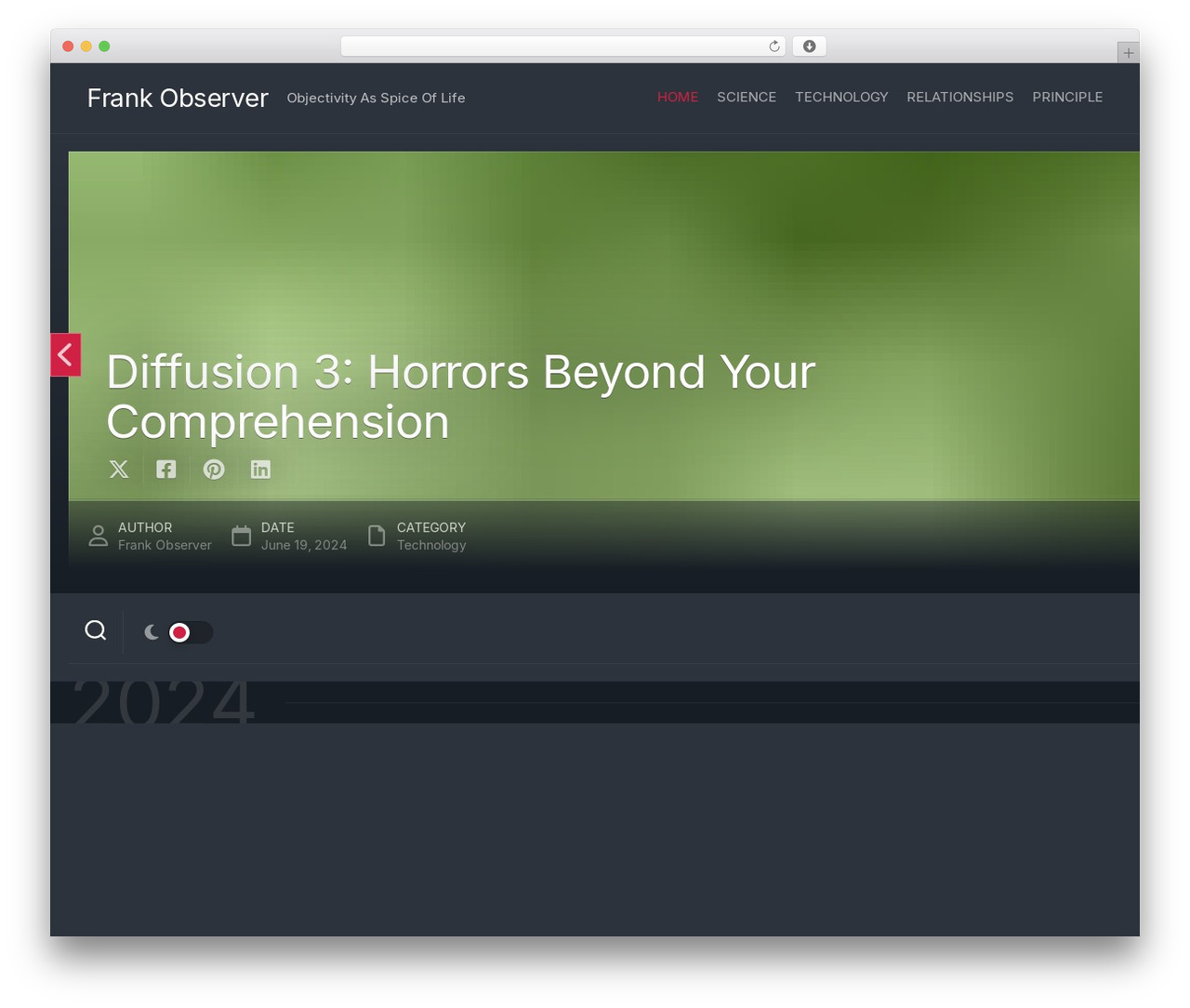Go to previous slide with red arrow
Screen dimensions: 1190x1008
(65, 354)
